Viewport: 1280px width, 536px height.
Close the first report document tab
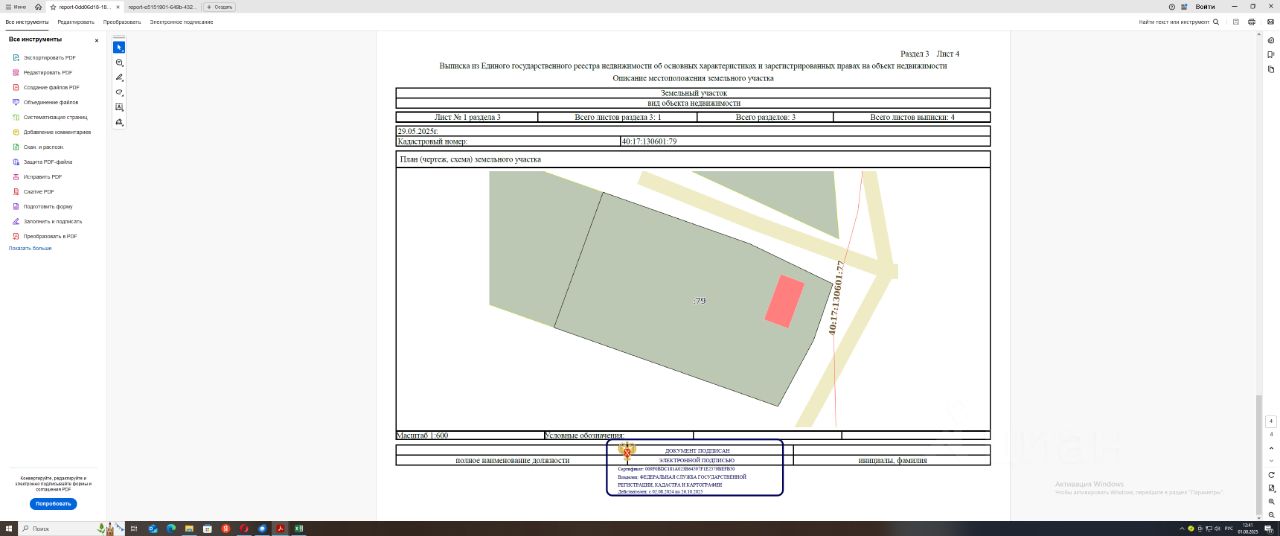click(x=117, y=6)
